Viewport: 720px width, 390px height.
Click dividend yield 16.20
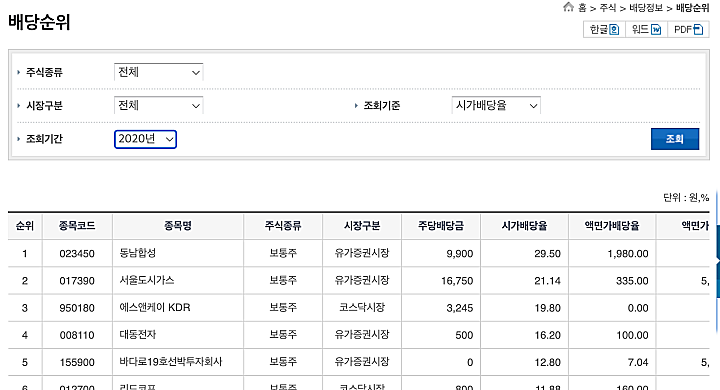(547, 335)
